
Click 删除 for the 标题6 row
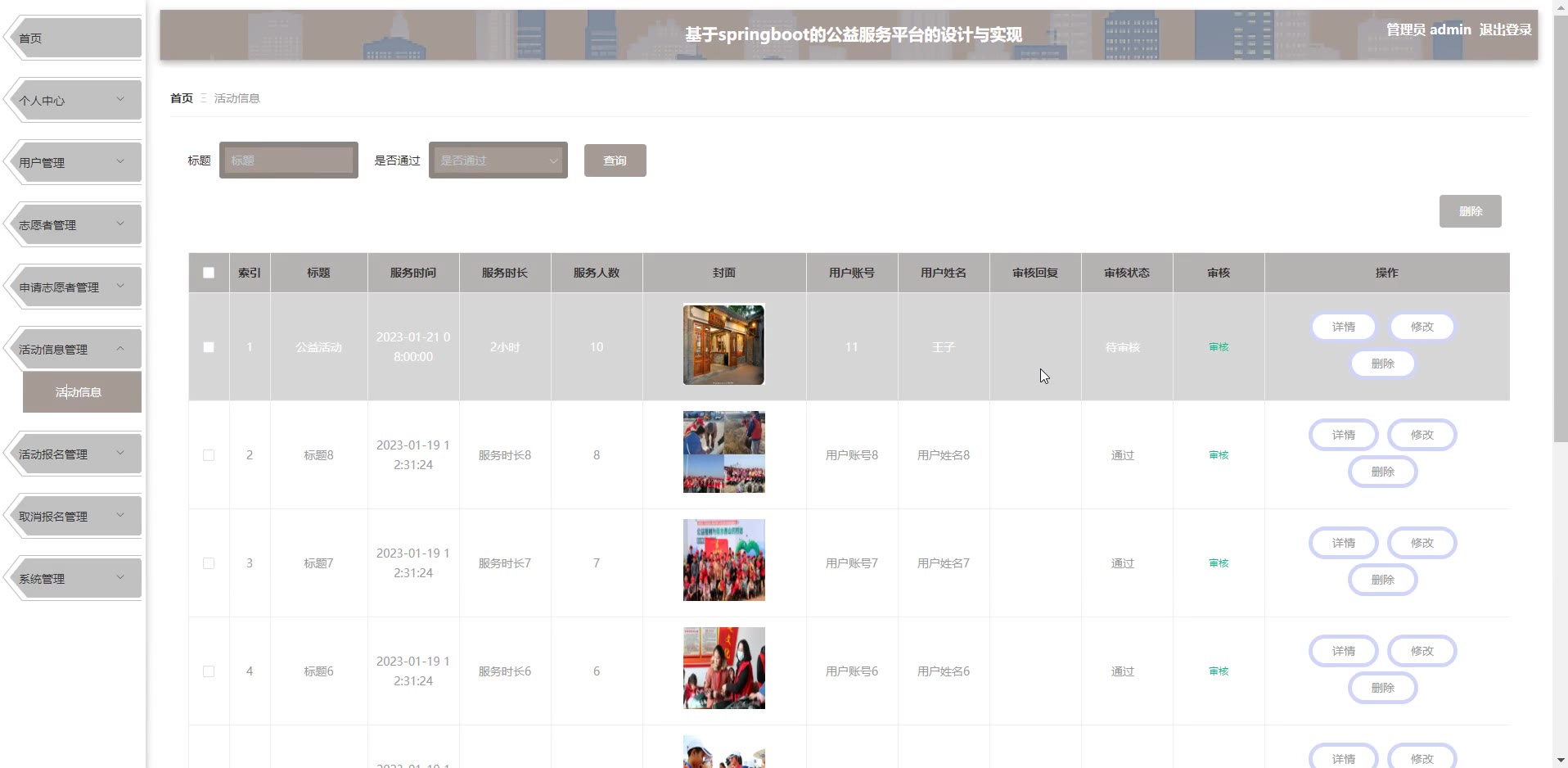point(1383,688)
